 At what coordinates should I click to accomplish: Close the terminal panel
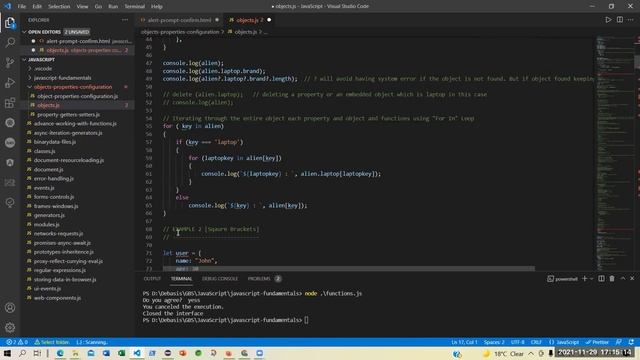[632, 278]
